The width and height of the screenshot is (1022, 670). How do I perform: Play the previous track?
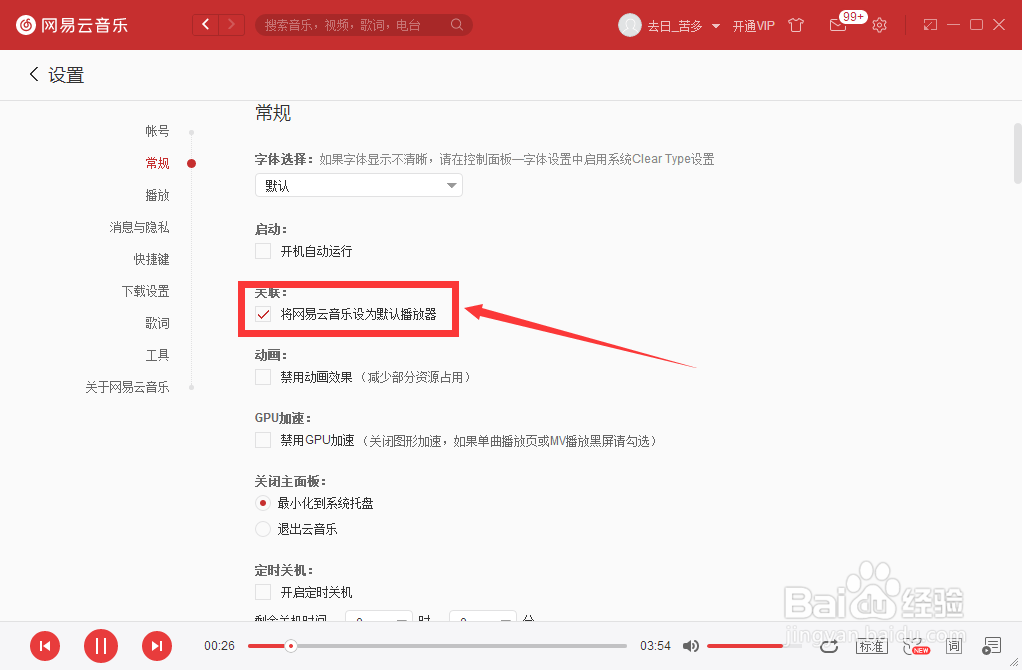tap(45, 646)
